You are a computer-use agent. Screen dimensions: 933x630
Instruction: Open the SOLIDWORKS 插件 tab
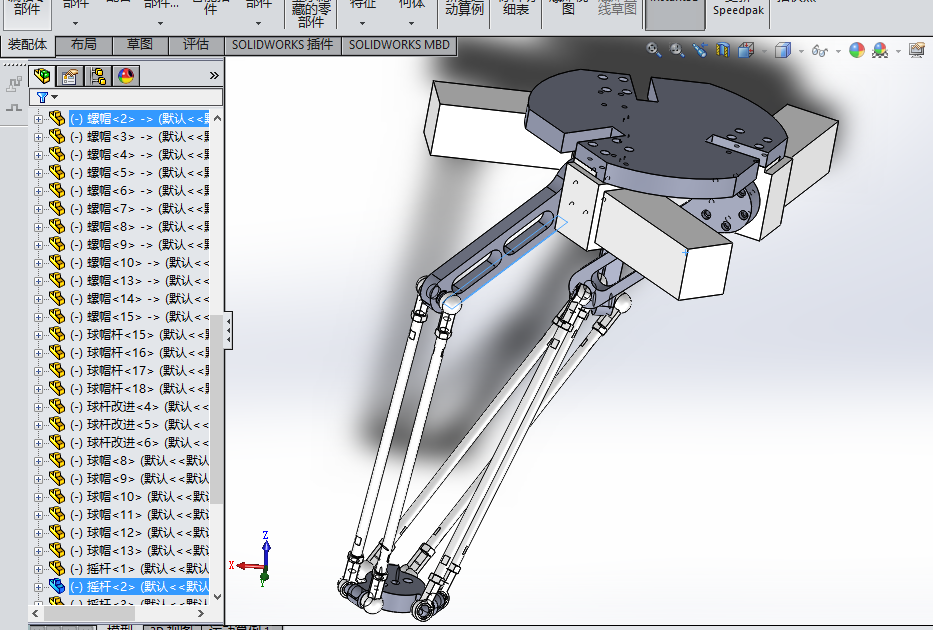click(x=283, y=45)
